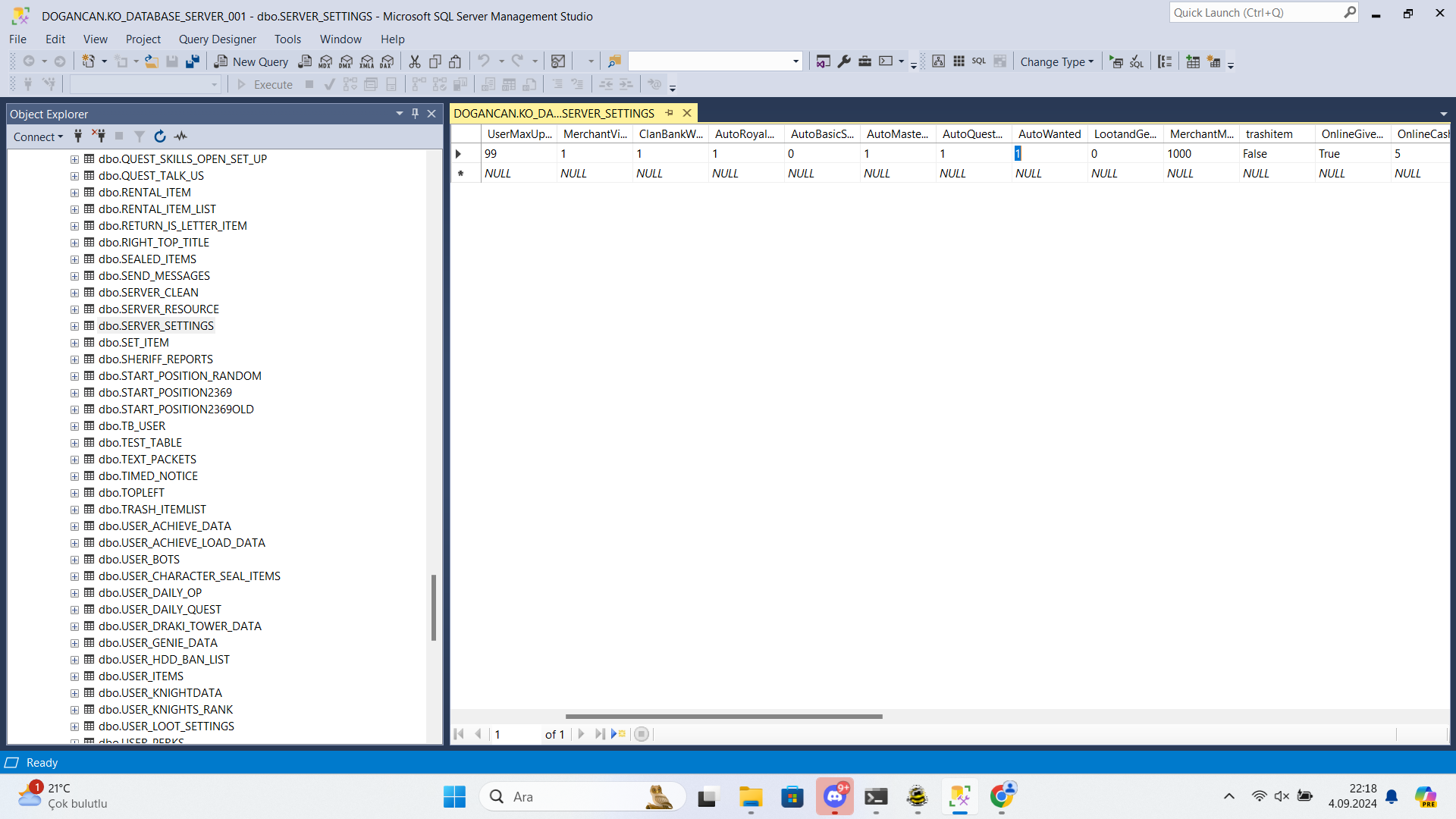
Task: Open the Activity Monitor icon in Object Explorer
Action: [180, 136]
